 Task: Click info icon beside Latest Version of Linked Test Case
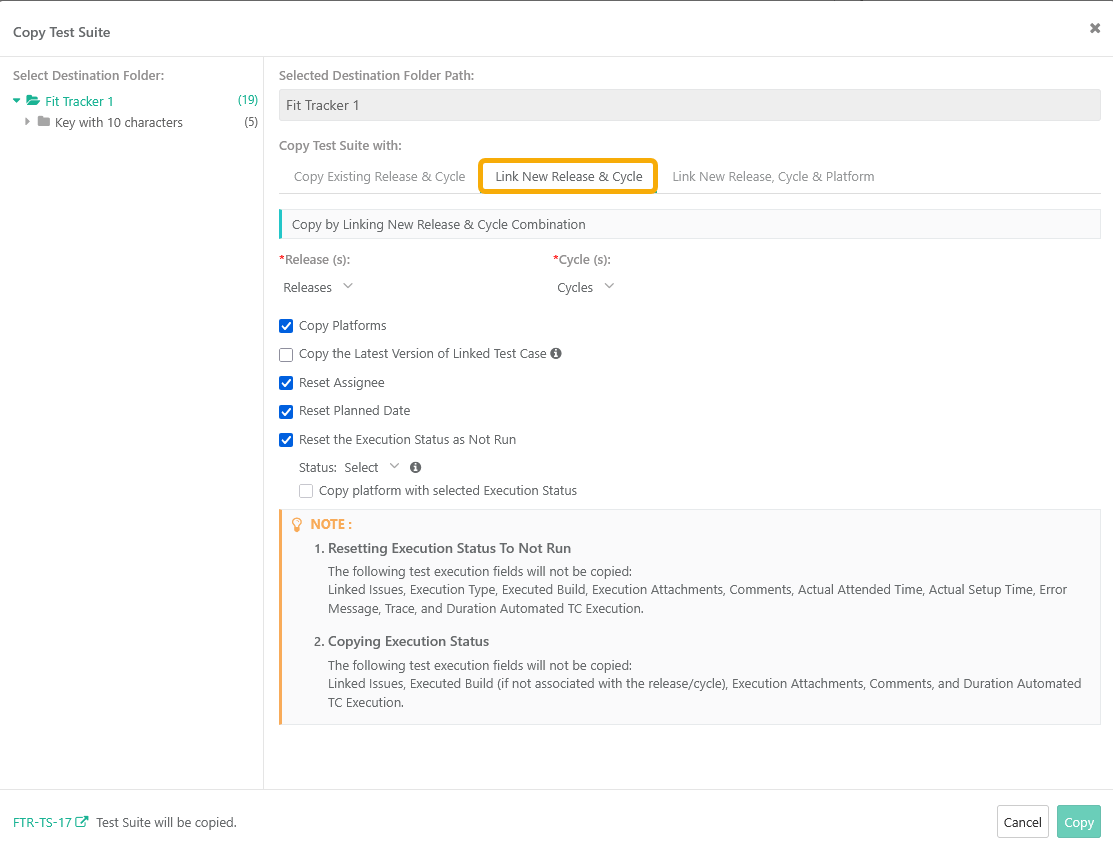[556, 354]
